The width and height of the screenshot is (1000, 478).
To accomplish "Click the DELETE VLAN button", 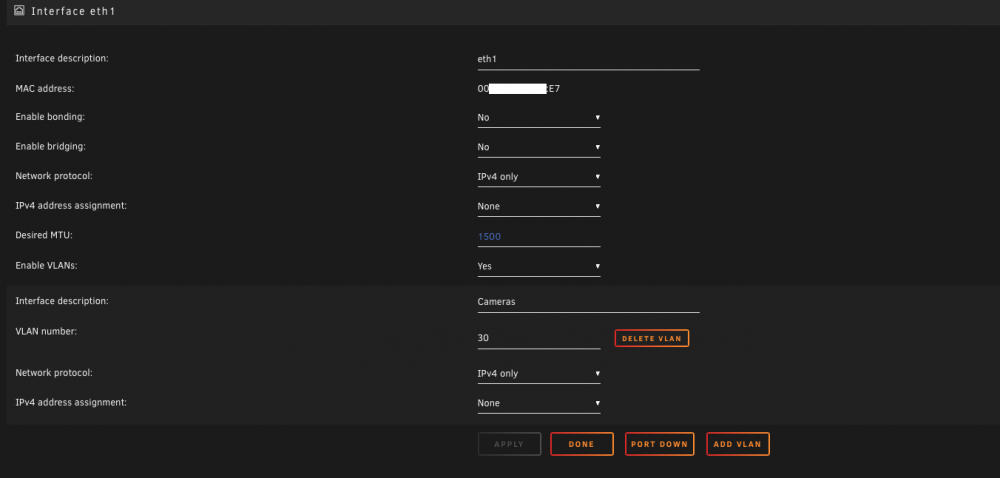I will pyautogui.click(x=652, y=338).
